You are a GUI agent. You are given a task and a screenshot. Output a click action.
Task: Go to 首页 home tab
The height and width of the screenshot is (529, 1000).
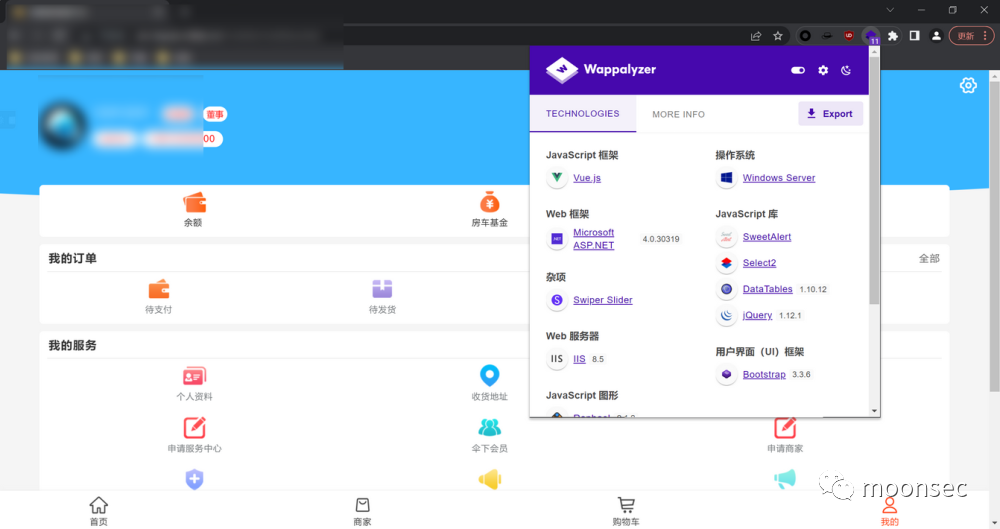pyautogui.click(x=98, y=511)
